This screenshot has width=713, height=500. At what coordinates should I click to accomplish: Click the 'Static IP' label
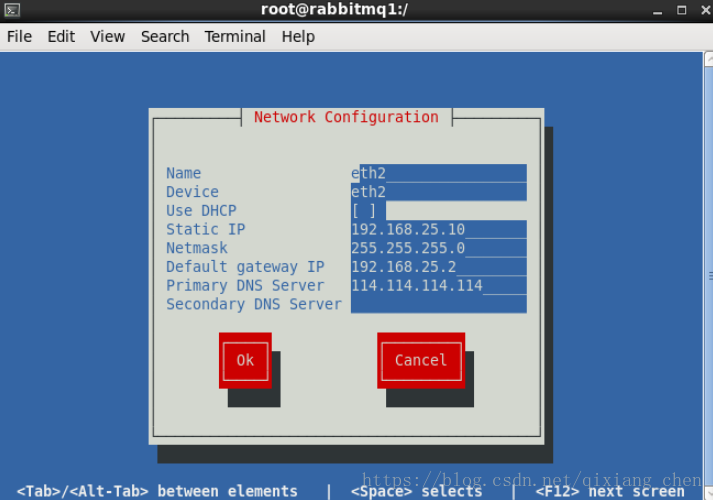206,229
